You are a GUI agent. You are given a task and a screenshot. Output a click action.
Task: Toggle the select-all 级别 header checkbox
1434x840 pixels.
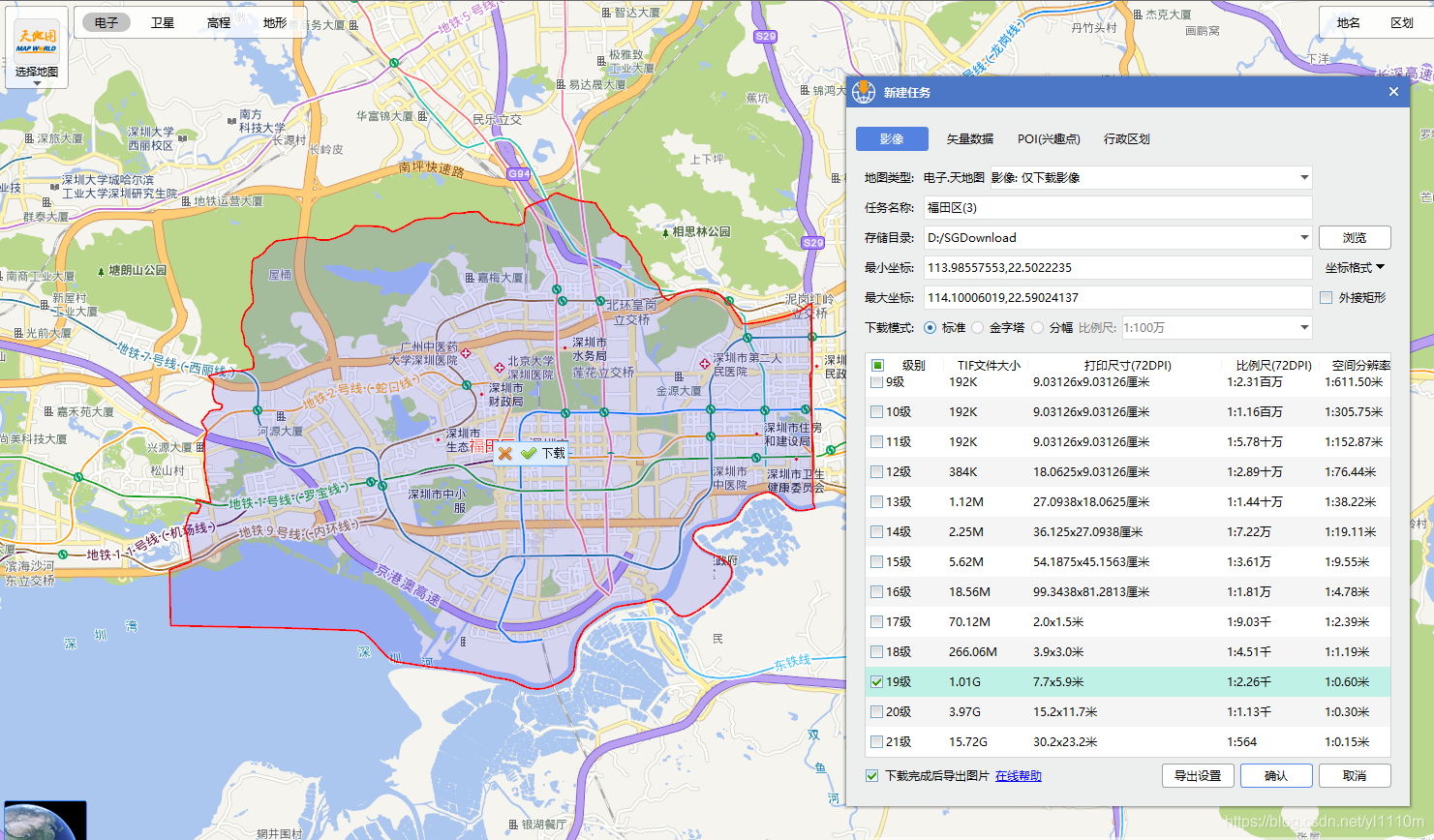(x=877, y=365)
